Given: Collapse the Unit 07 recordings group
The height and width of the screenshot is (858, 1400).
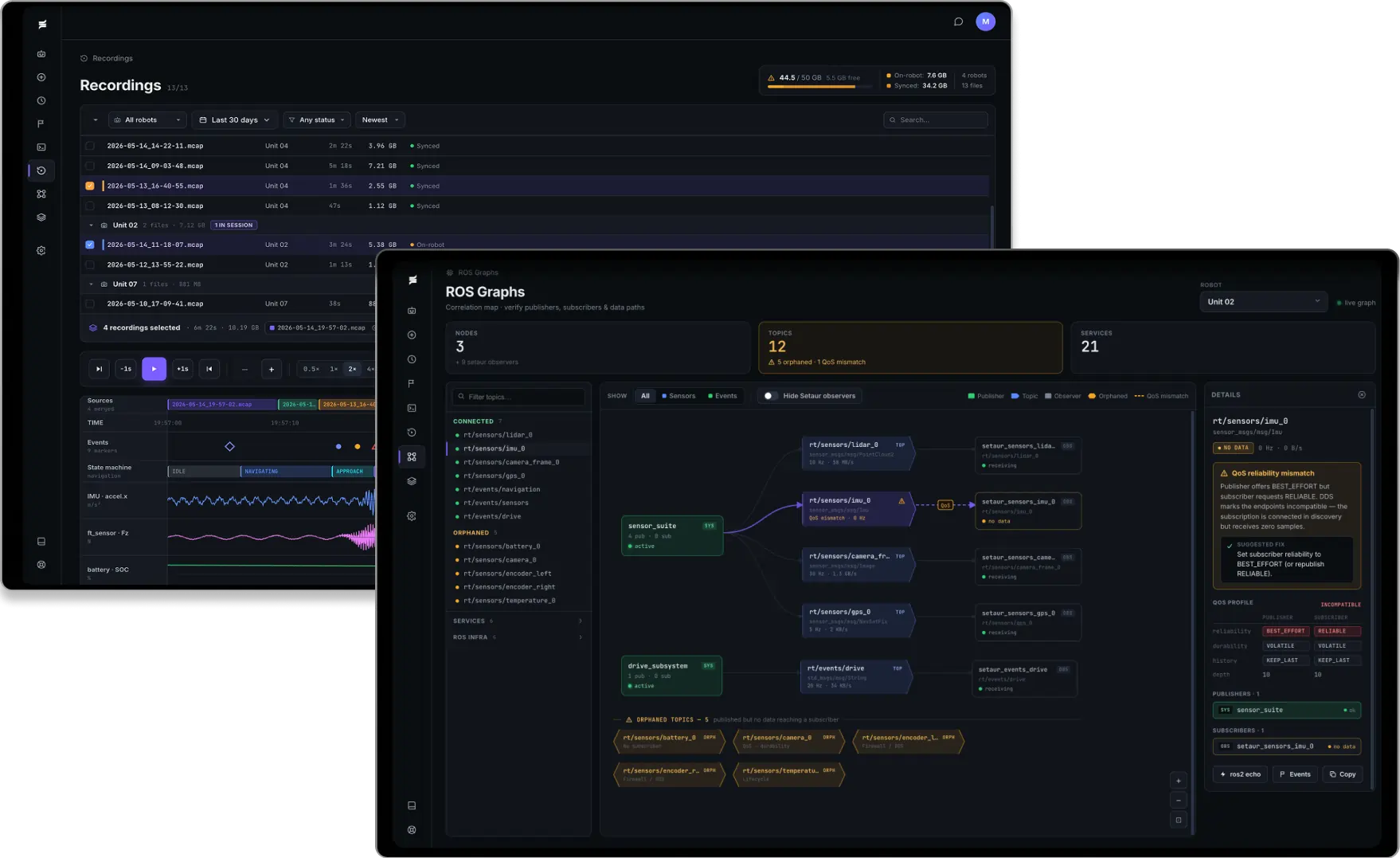Looking at the screenshot, I should coord(91,284).
